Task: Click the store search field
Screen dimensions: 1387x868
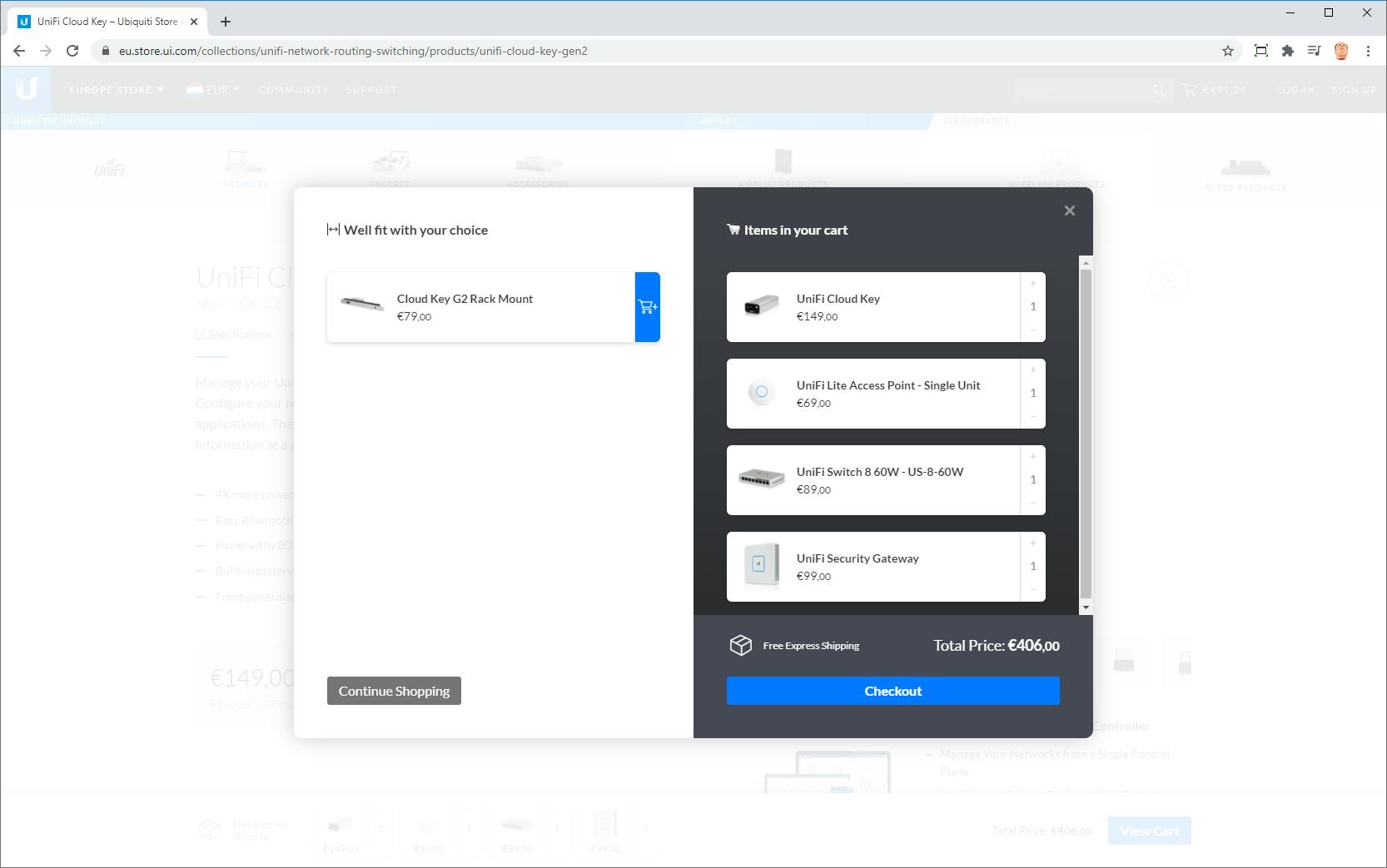Action: [1084, 90]
